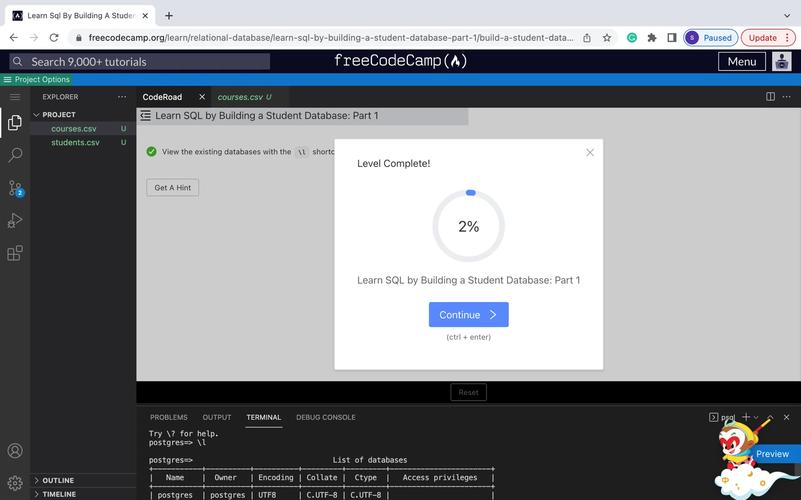Open the Chrome menu in the Update button
The height and width of the screenshot is (500, 801).
click(787, 38)
